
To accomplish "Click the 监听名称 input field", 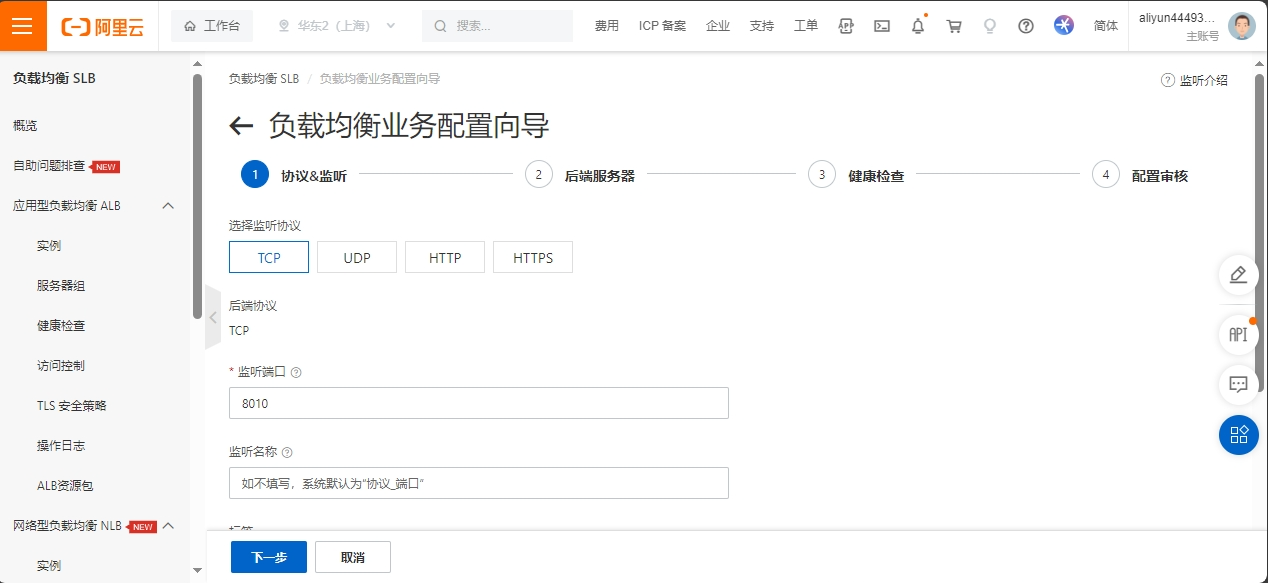I will pos(478,483).
